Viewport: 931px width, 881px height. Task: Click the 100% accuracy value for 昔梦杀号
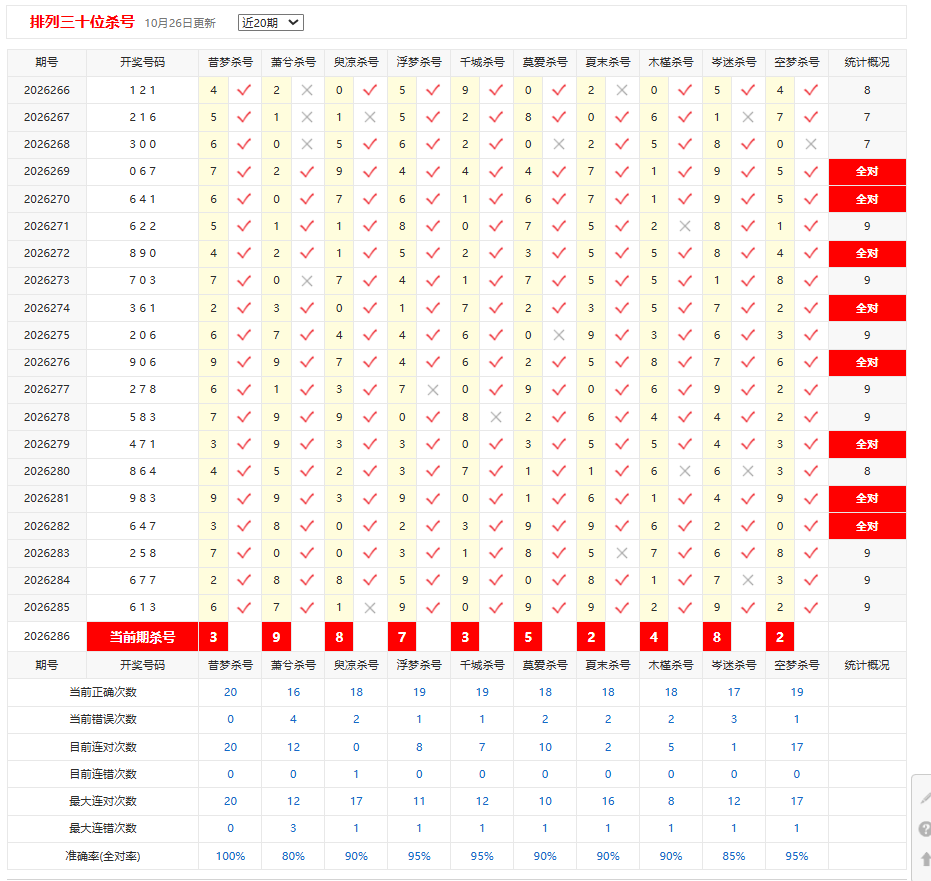[x=230, y=856]
